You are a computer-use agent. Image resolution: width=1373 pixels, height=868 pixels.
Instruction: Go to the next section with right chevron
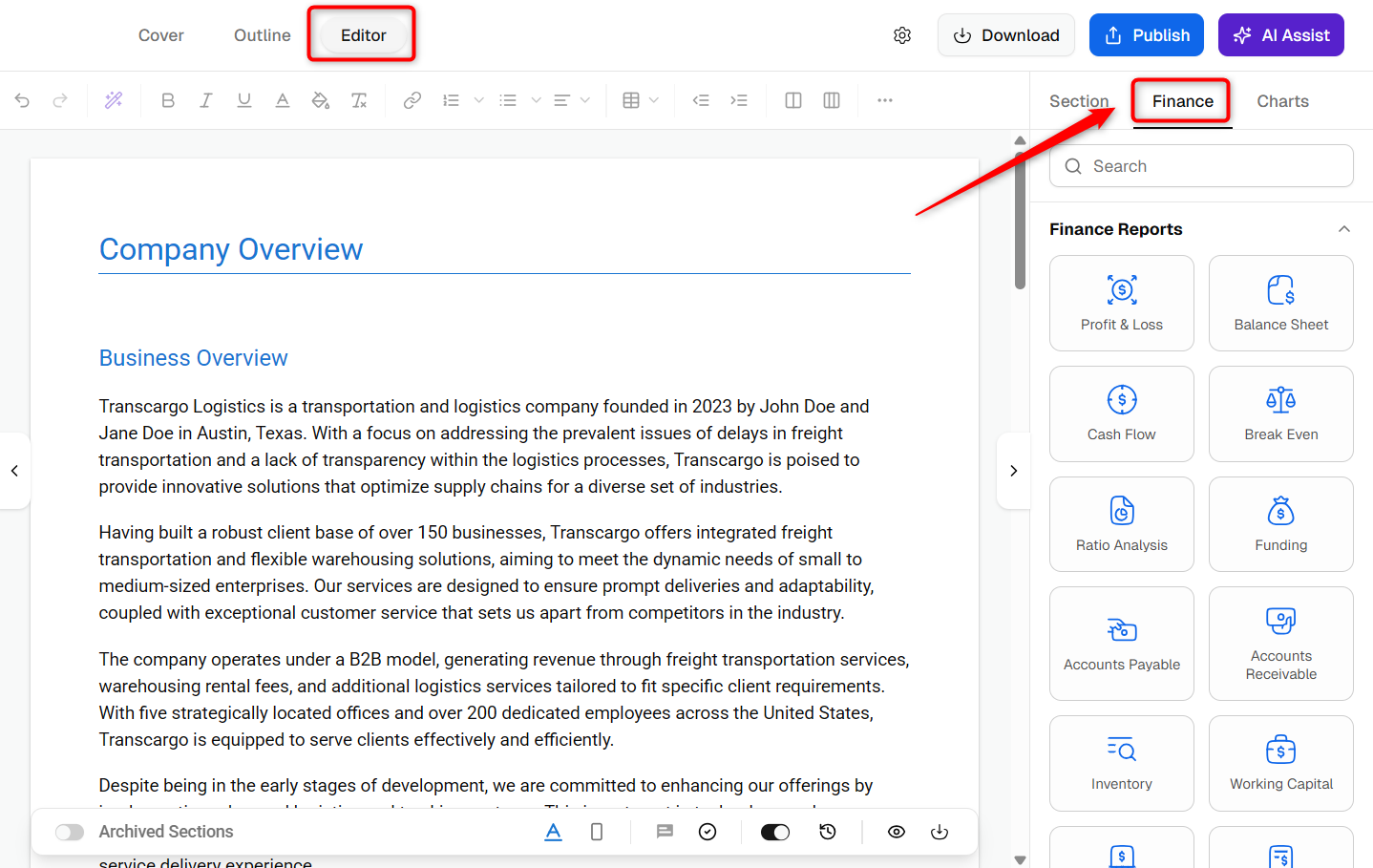1014,471
